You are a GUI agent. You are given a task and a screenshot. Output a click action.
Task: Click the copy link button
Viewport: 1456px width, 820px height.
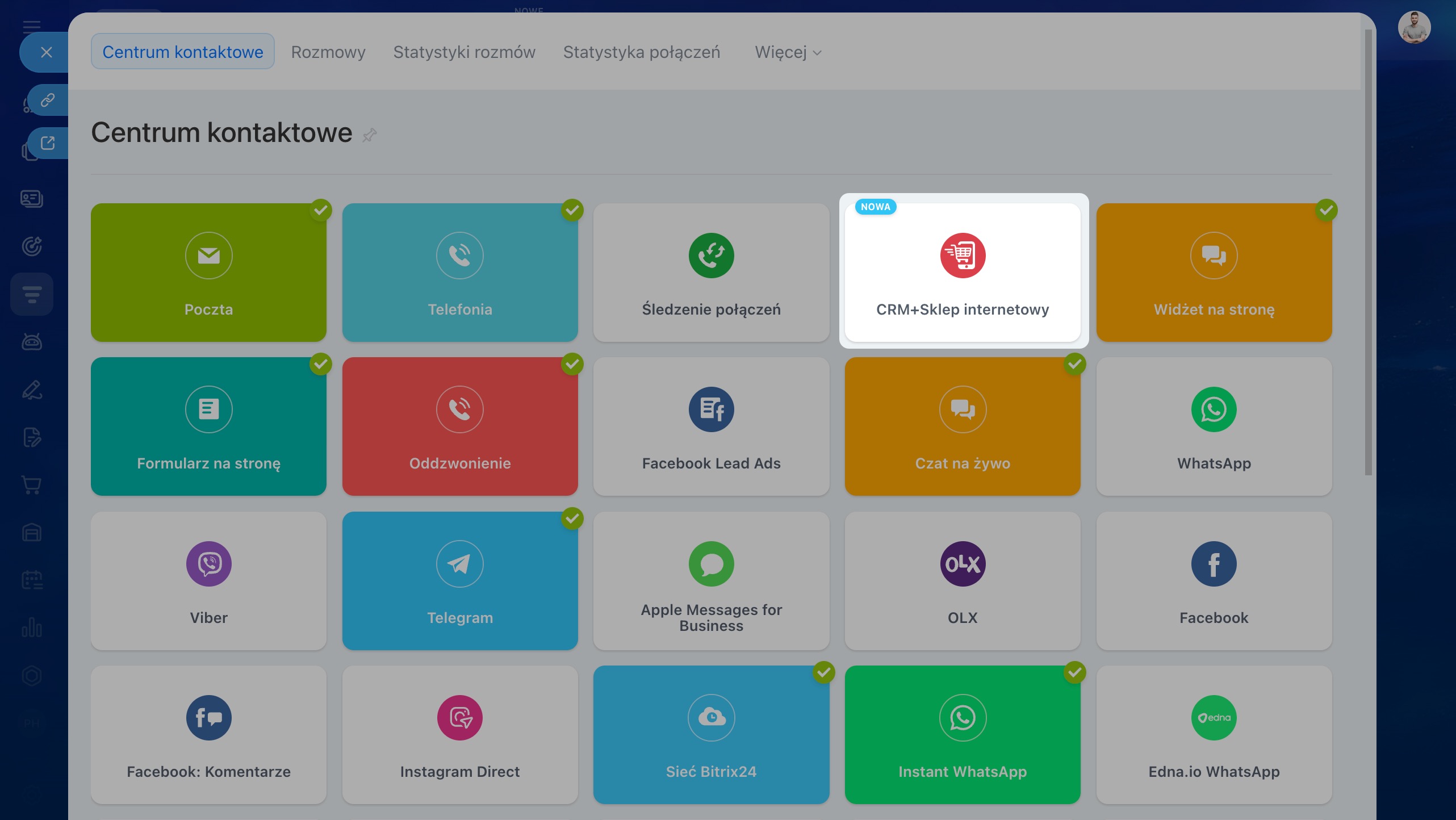click(48, 100)
